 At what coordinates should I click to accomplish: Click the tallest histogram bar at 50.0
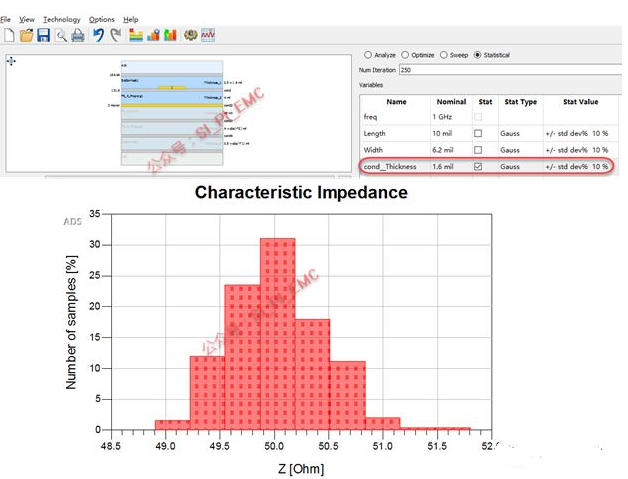click(278, 334)
